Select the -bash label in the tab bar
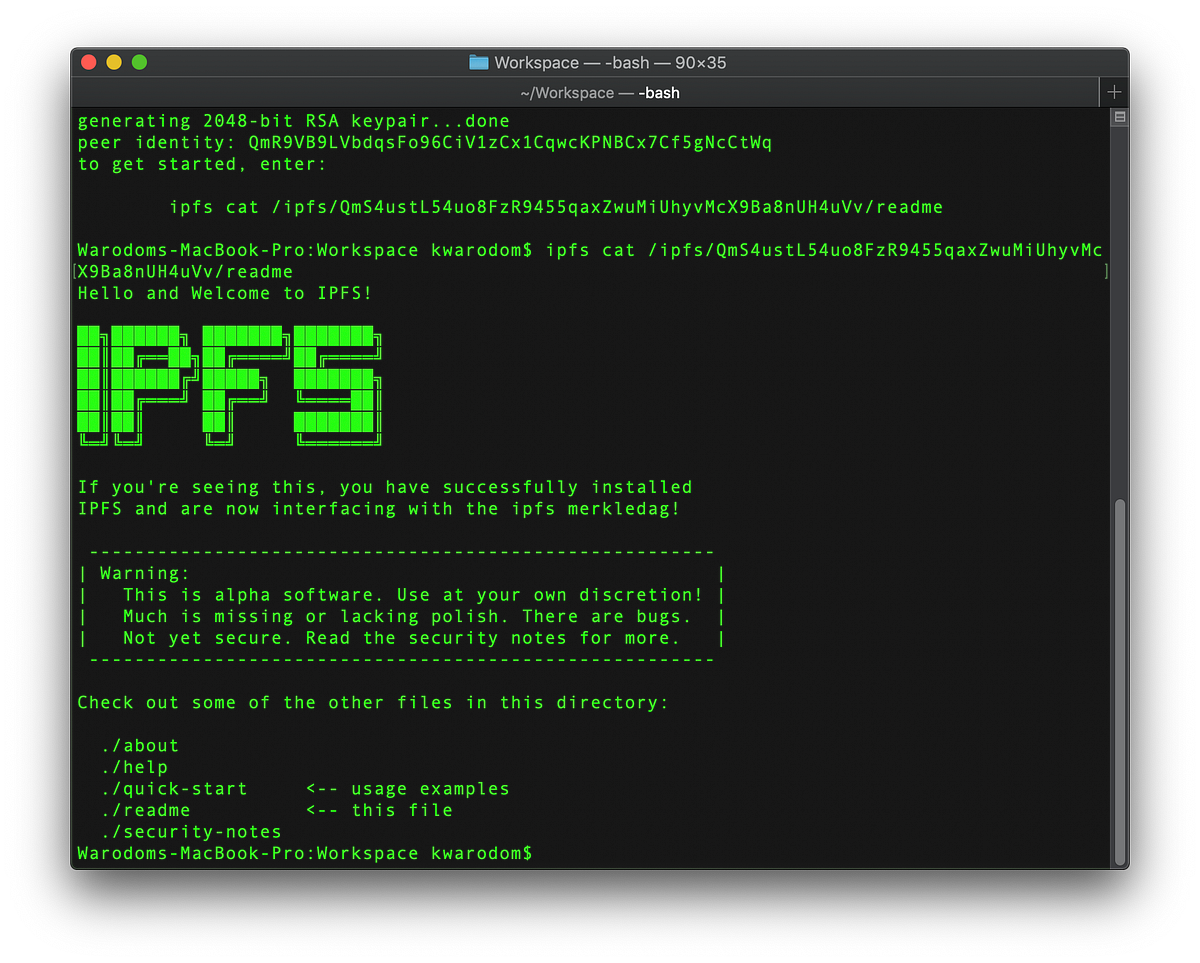 coord(659,92)
